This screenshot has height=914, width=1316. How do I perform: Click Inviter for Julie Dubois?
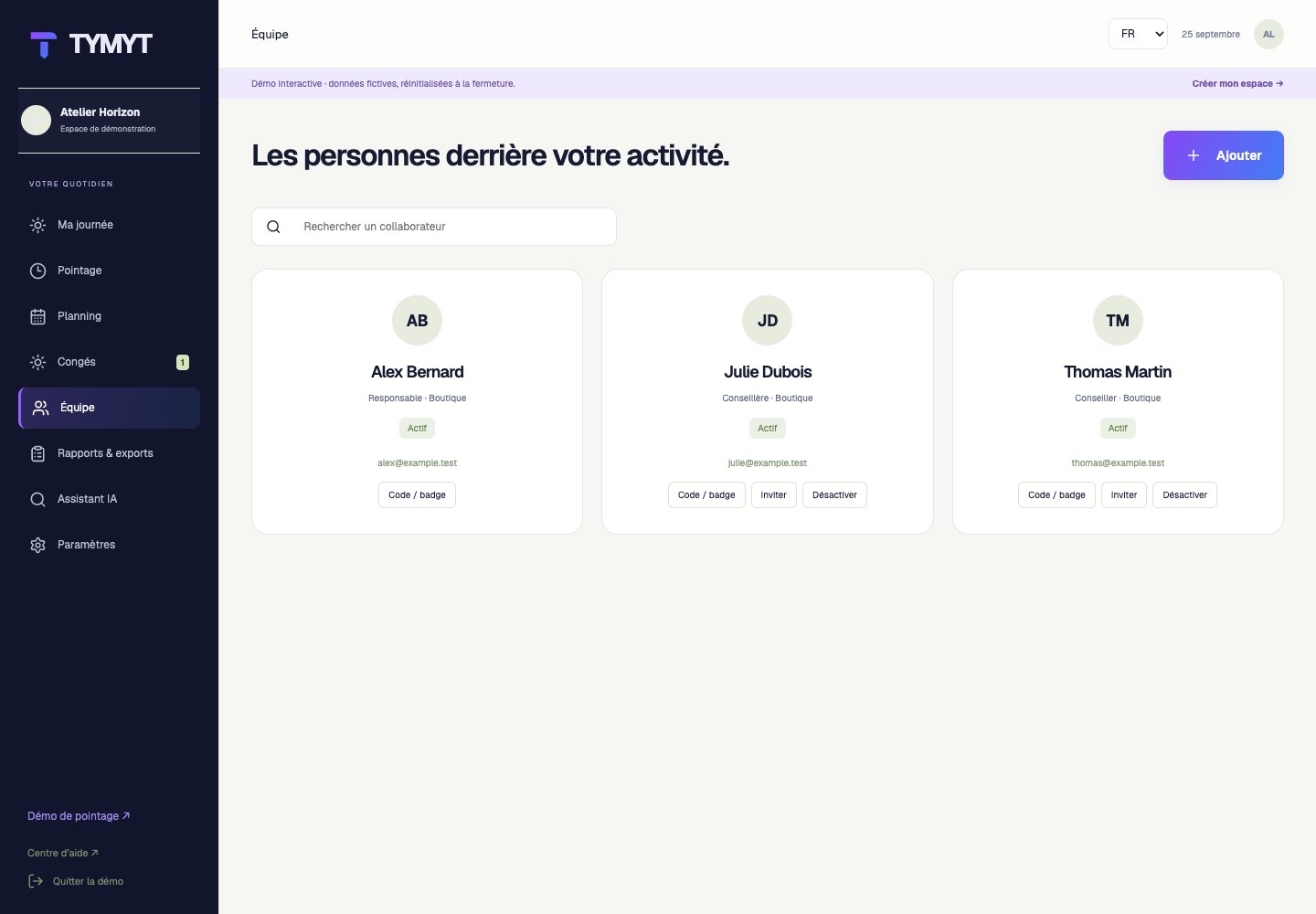coord(774,494)
